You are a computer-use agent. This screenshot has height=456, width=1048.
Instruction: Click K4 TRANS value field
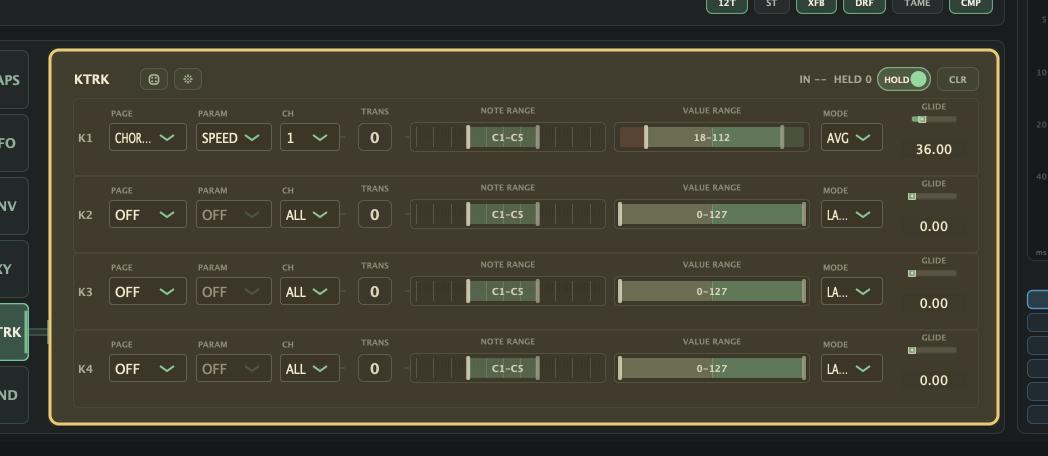pos(375,368)
